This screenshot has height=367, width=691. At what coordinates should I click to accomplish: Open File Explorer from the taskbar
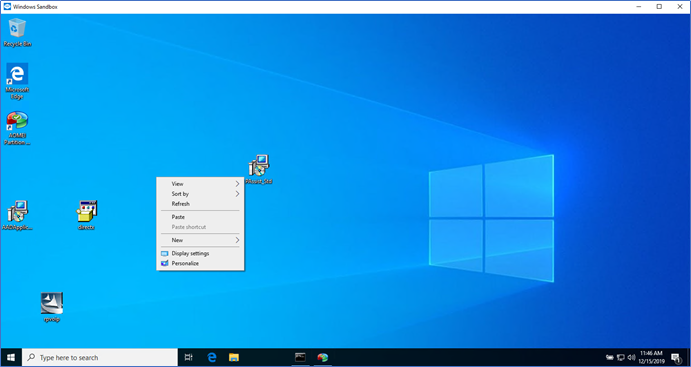(234, 357)
